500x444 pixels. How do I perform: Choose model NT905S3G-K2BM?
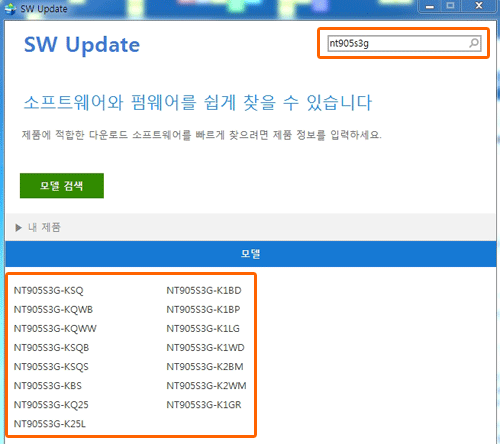[205, 367]
